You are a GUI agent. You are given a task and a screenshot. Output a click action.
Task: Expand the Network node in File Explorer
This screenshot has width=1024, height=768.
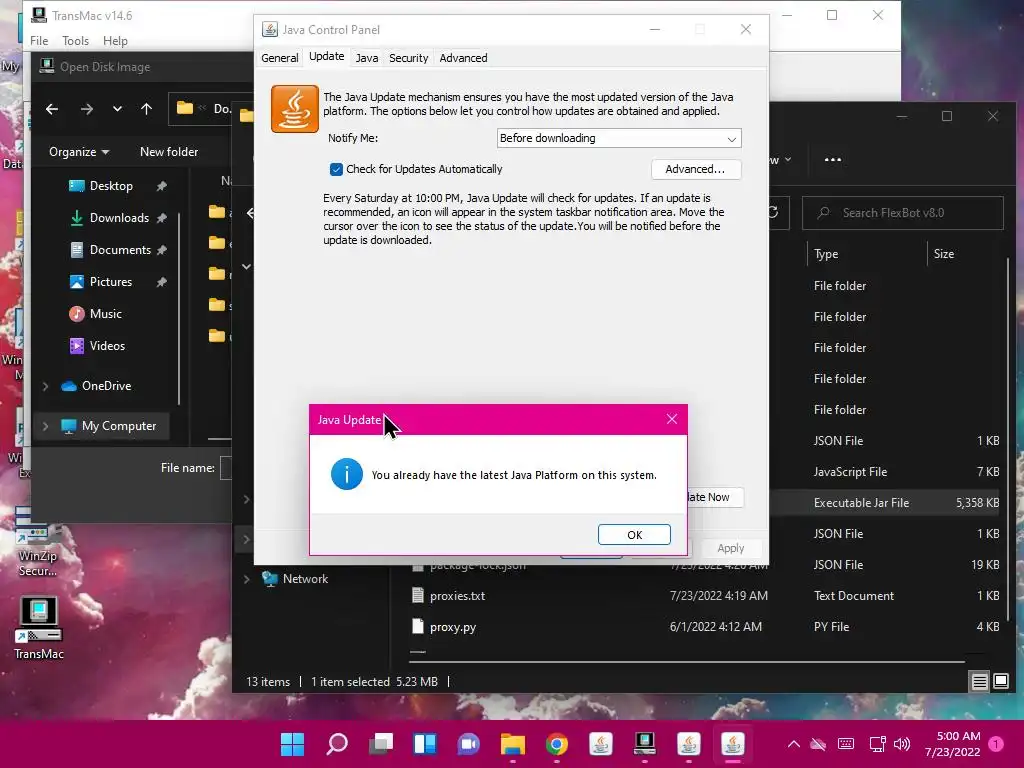(247, 579)
